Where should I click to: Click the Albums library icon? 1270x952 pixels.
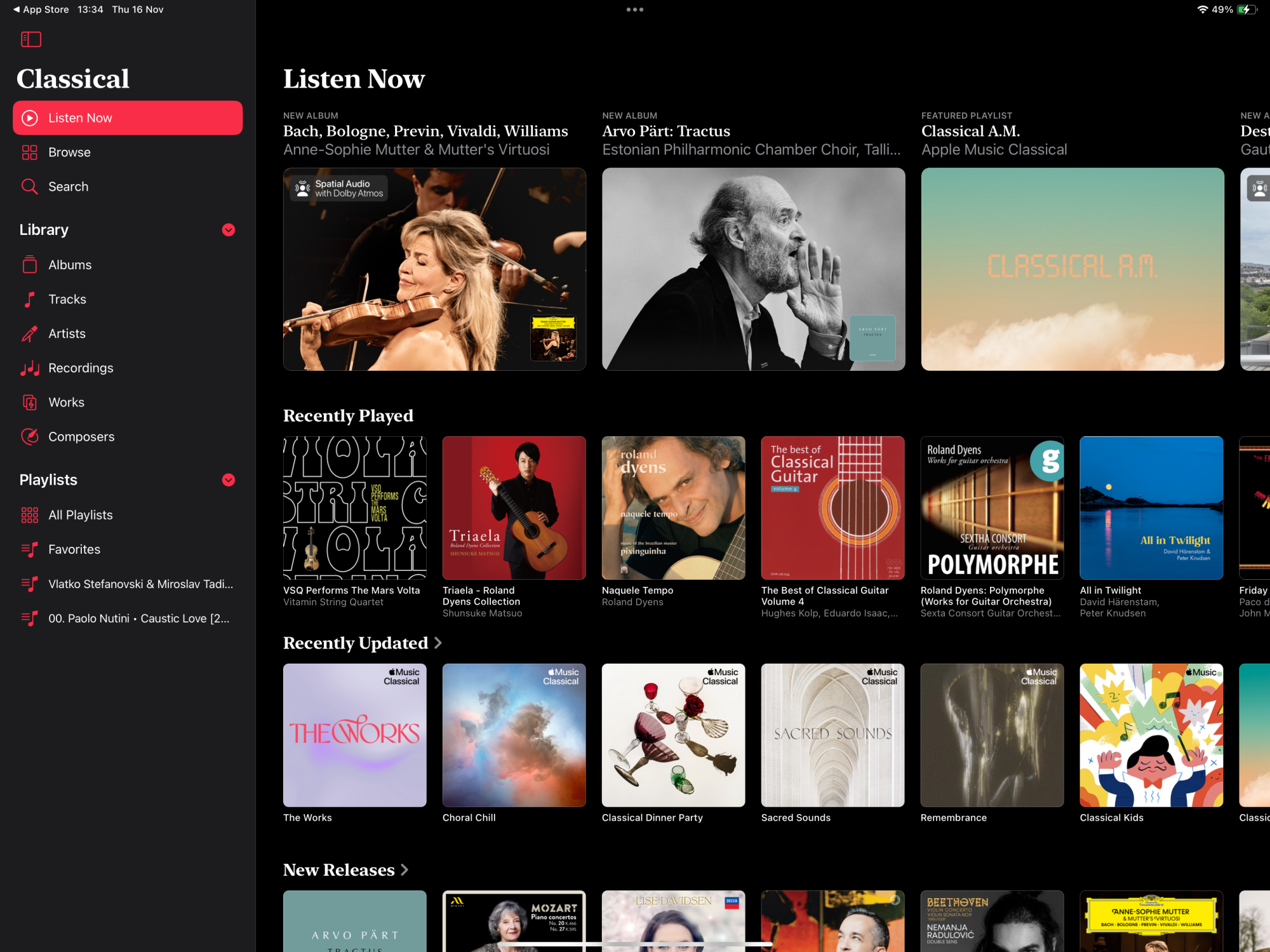(30, 265)
